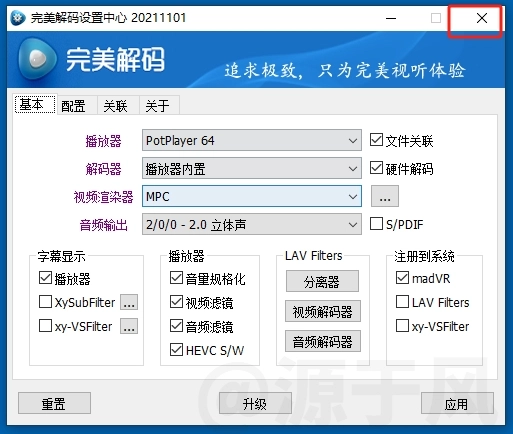Toggle the 视频滤镜 checkbox

(x=176, y=302)
